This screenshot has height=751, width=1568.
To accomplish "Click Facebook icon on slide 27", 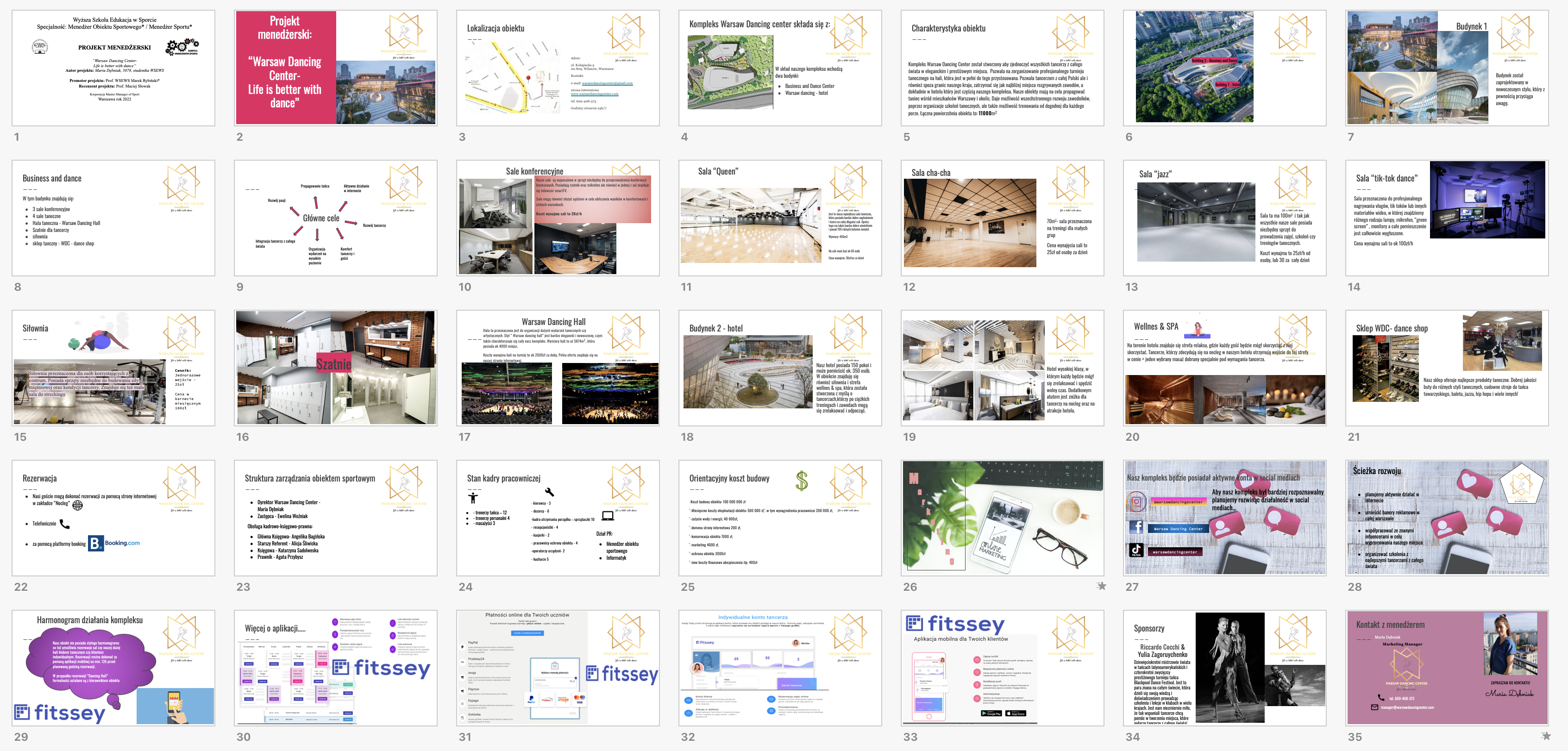I will click(1136, 527).
